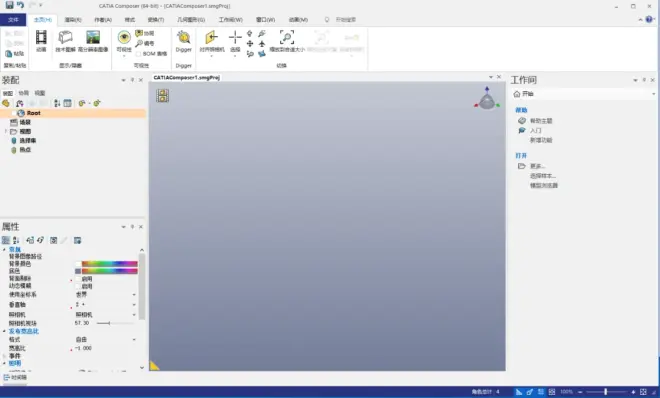Image resolution: width=660 pixels, height=398 pixels.
Task: Click the Digger magnifier icon
Action: coord(184,37)
